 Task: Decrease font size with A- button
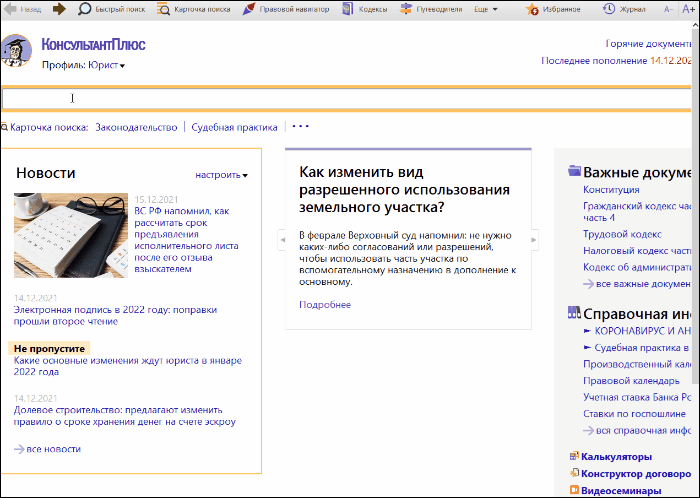[668, 9]
